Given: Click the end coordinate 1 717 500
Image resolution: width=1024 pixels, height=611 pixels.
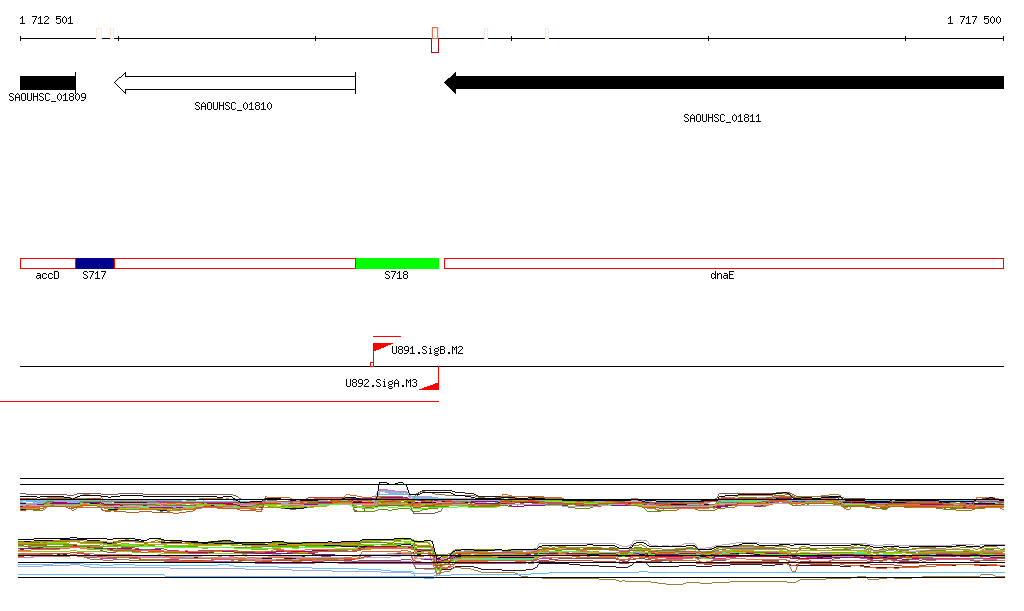Looking at the screenshot, I should [974, 20].
